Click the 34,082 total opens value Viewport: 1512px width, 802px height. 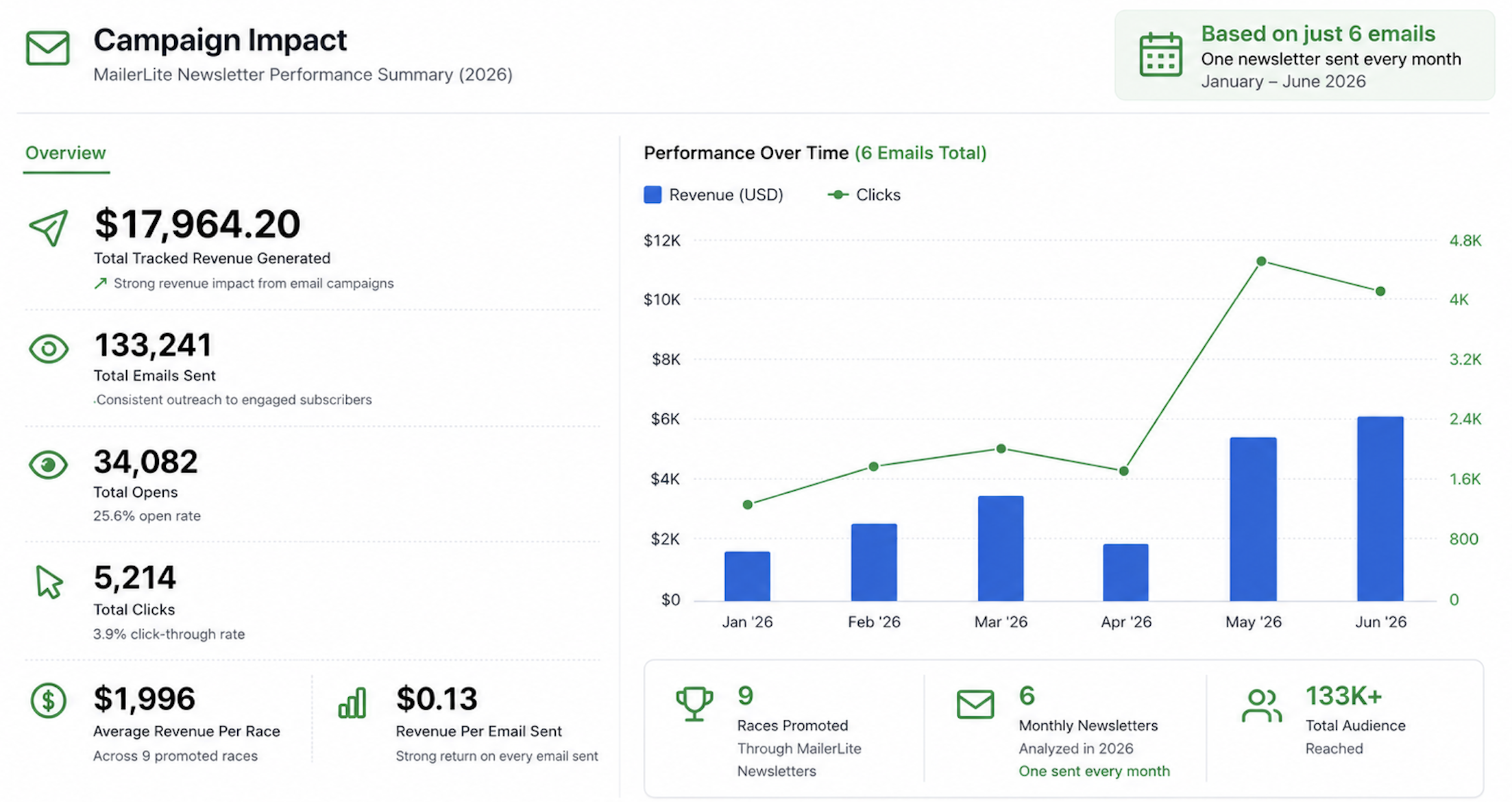146,461
